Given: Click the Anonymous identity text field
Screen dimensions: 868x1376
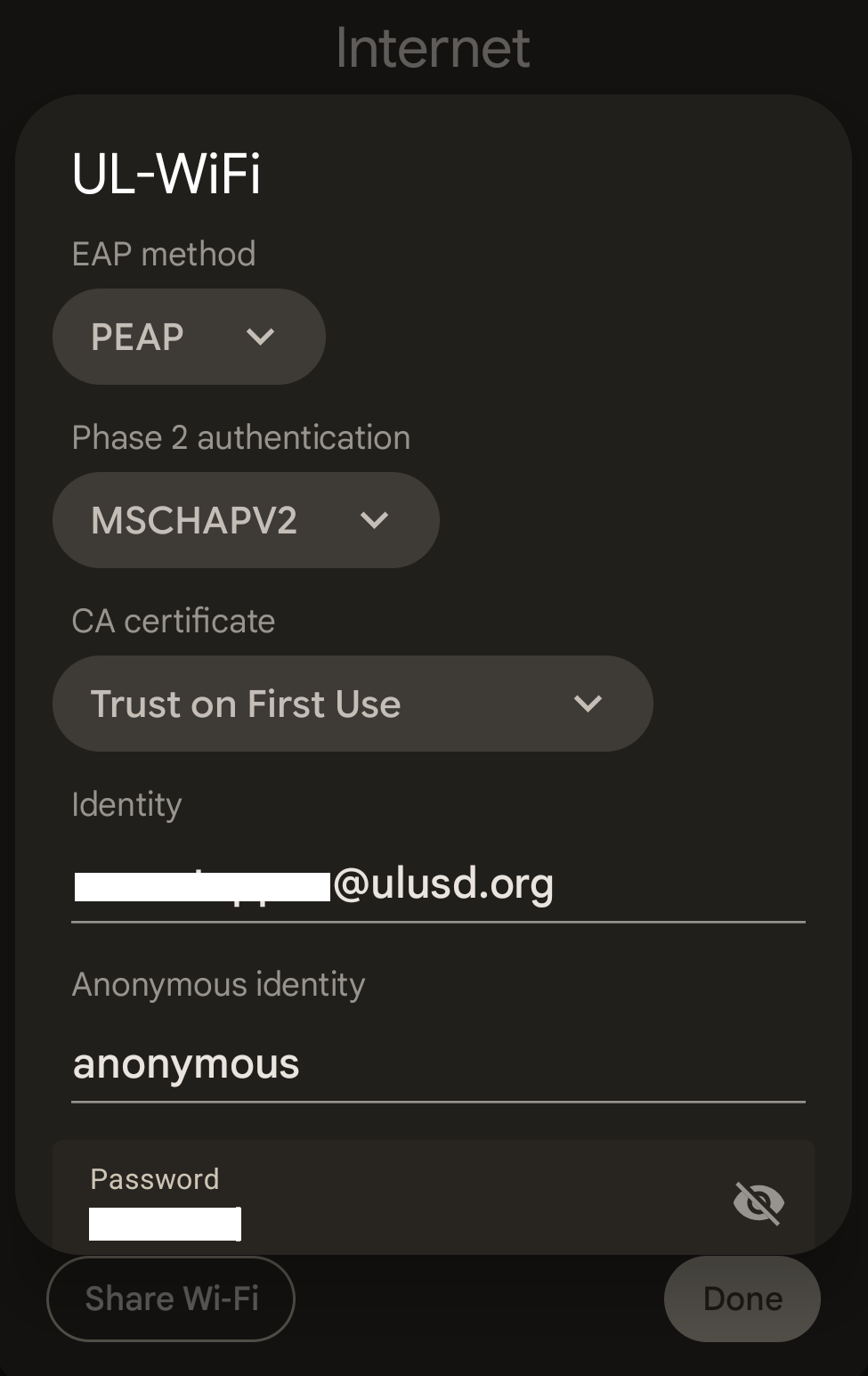Looking at the screenshot, I should coord(438,1065).
